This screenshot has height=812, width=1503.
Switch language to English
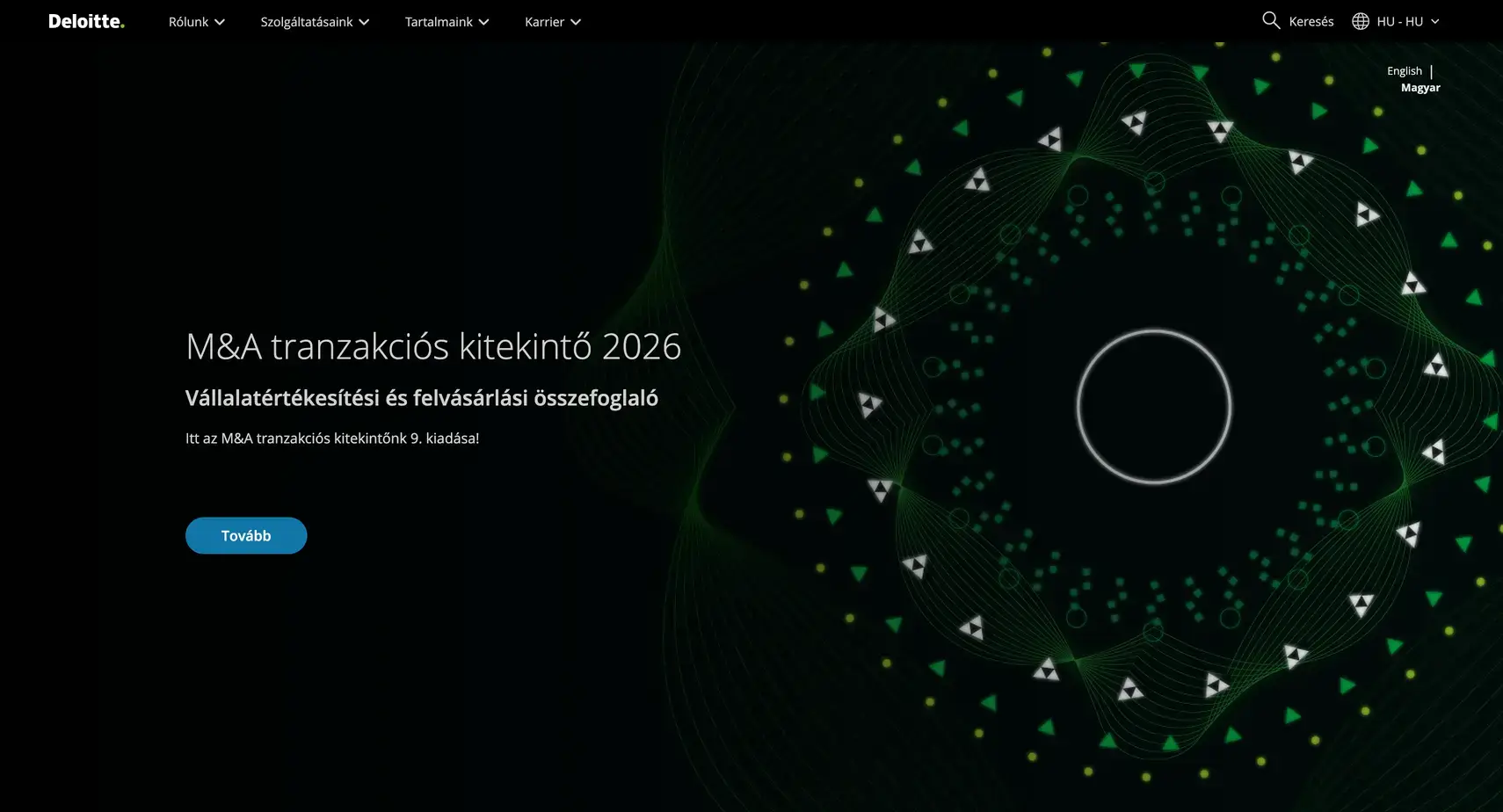coord(1405,71)
